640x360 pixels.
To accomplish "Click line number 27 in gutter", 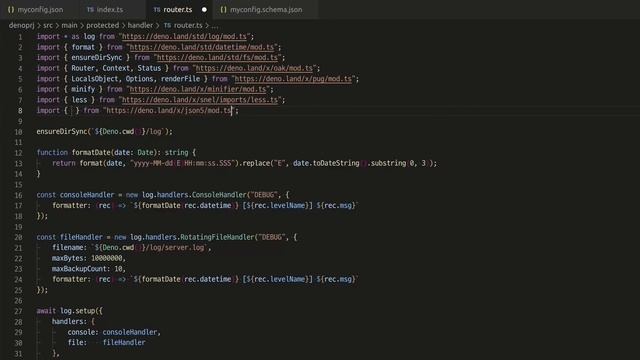I will [18, 311].
